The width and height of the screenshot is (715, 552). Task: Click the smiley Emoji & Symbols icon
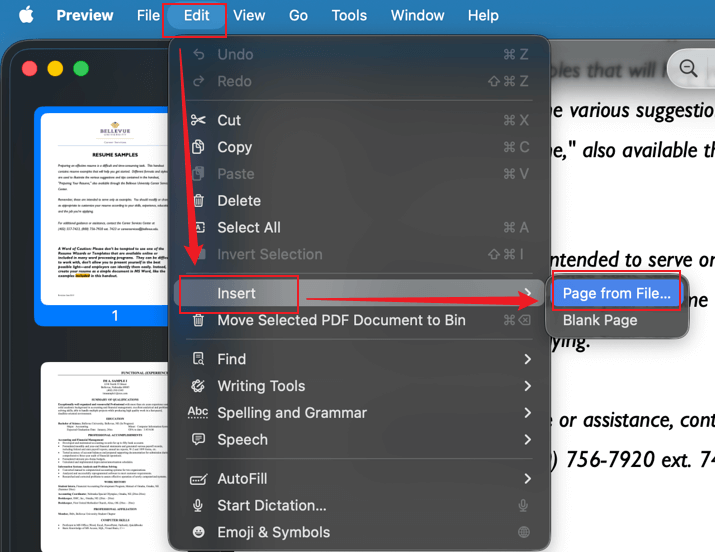pos(198,532)
